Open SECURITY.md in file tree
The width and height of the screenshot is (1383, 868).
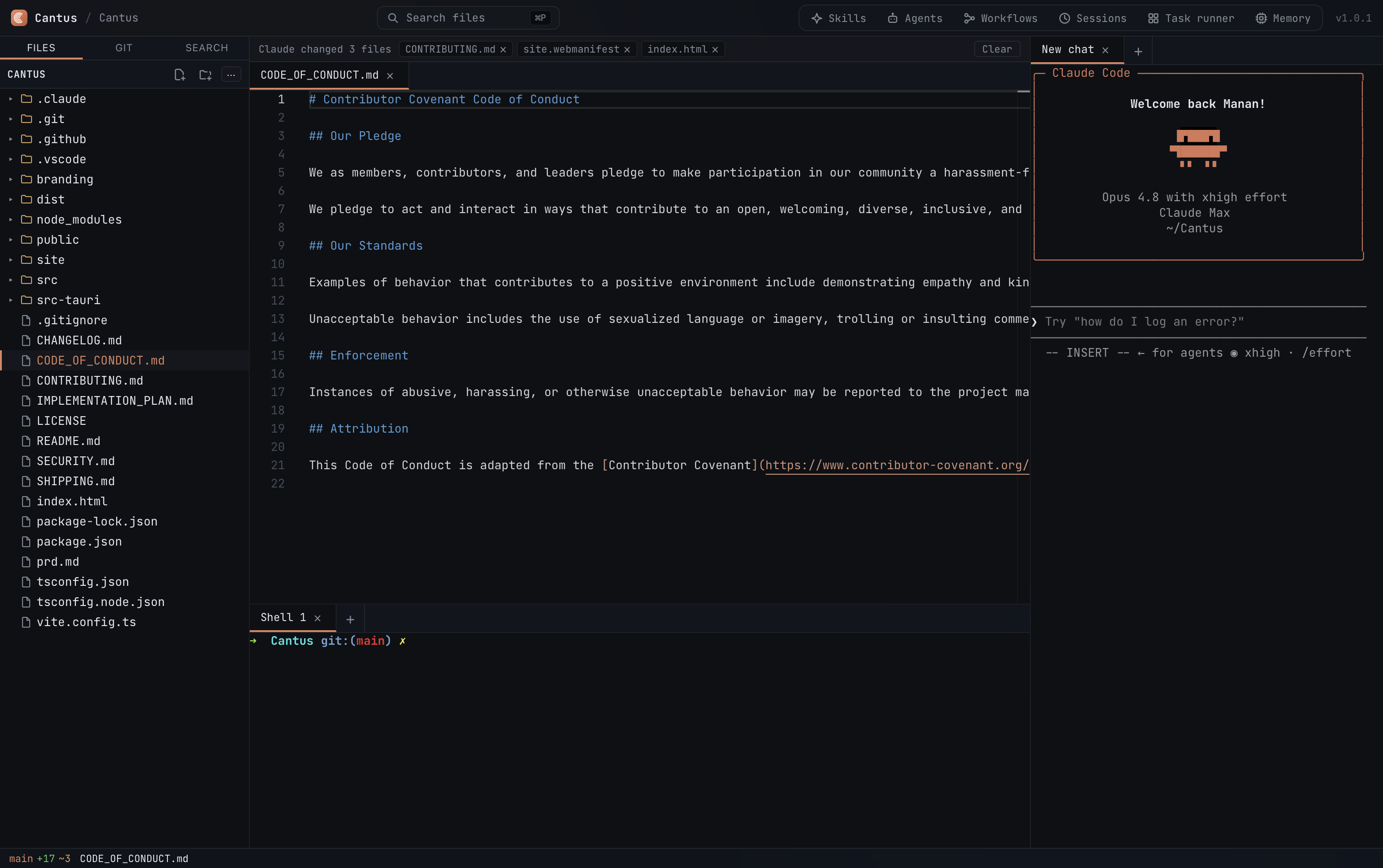click(124, 461)
